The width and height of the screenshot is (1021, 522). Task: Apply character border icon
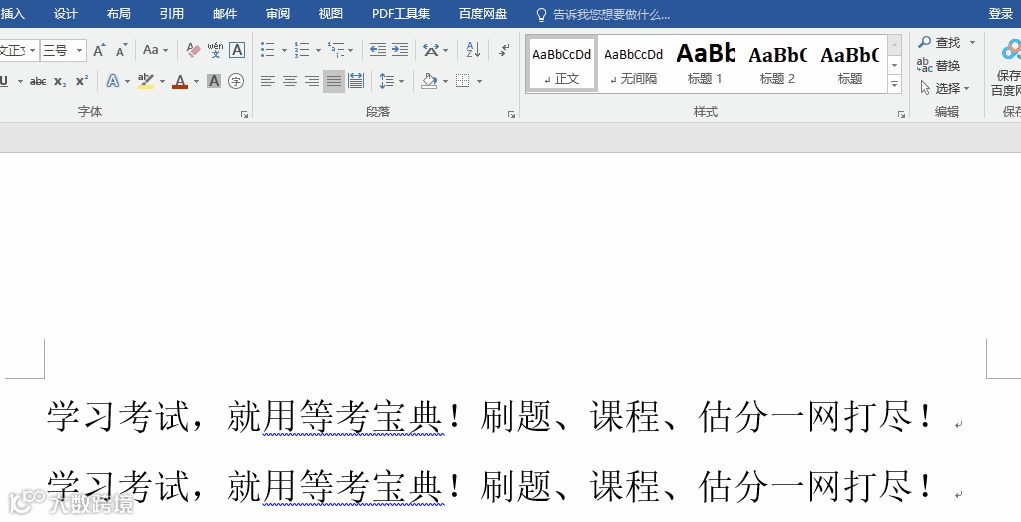click(237, 50)
